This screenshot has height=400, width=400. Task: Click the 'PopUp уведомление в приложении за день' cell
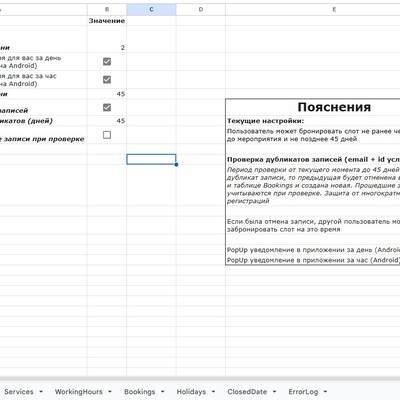click(313, 250)
